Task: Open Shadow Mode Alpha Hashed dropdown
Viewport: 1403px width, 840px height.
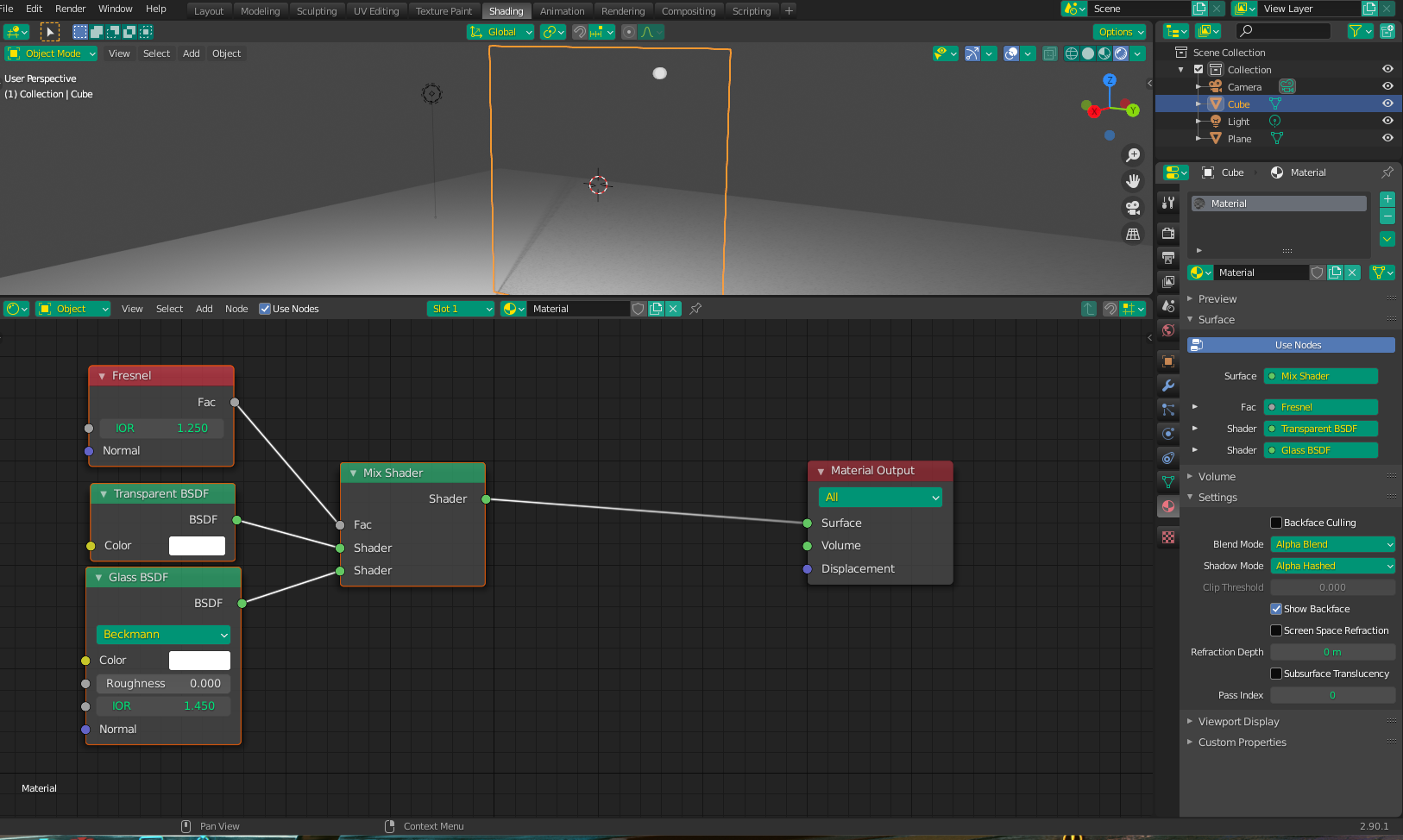Action: pyautogui.click(x=1333, y=566)
